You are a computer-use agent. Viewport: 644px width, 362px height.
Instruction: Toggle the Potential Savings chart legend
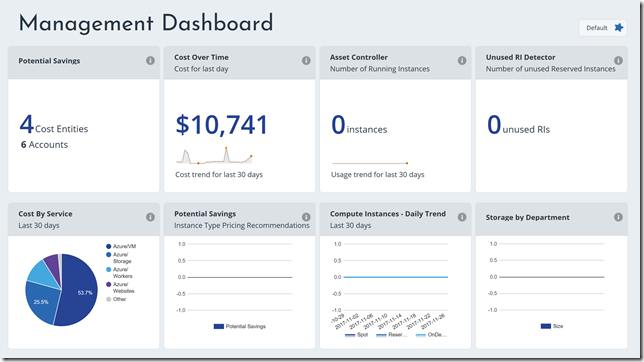[240, 326]
